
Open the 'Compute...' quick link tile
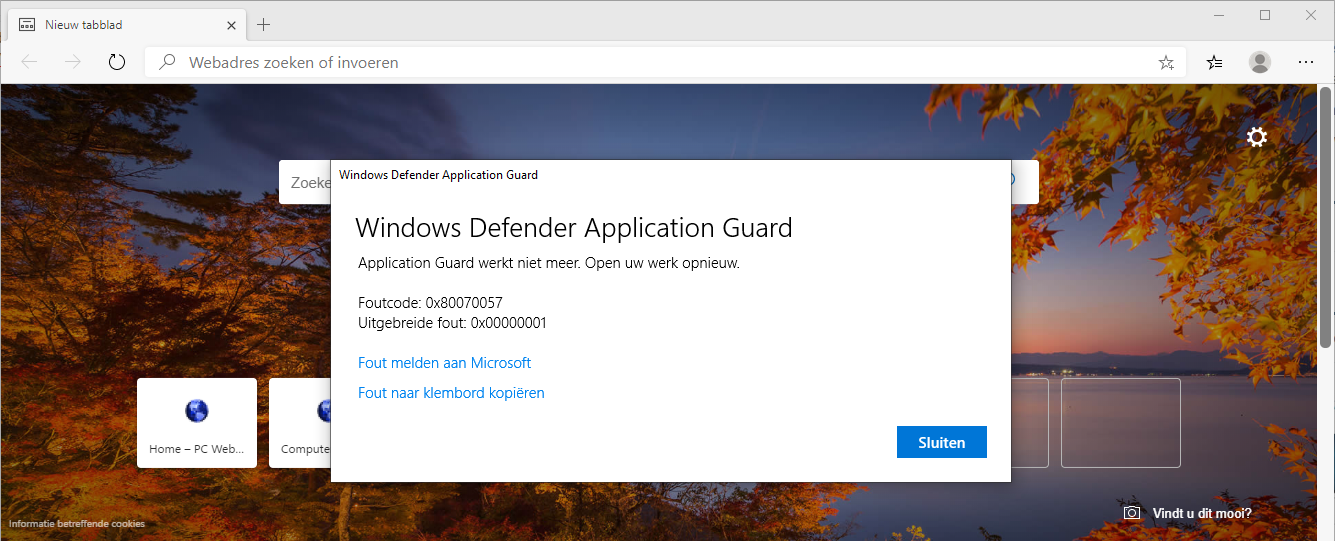[x=300, y=423]
